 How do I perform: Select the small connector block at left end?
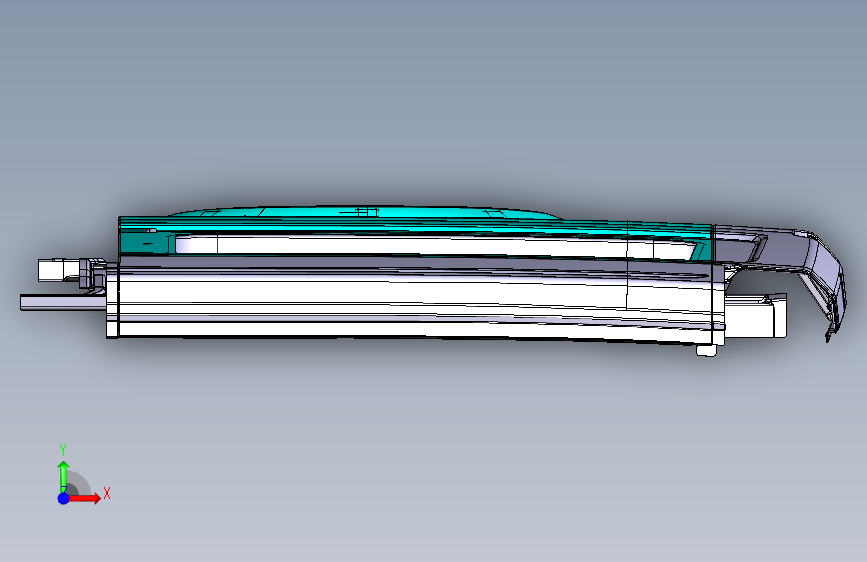tap(60, 270)
